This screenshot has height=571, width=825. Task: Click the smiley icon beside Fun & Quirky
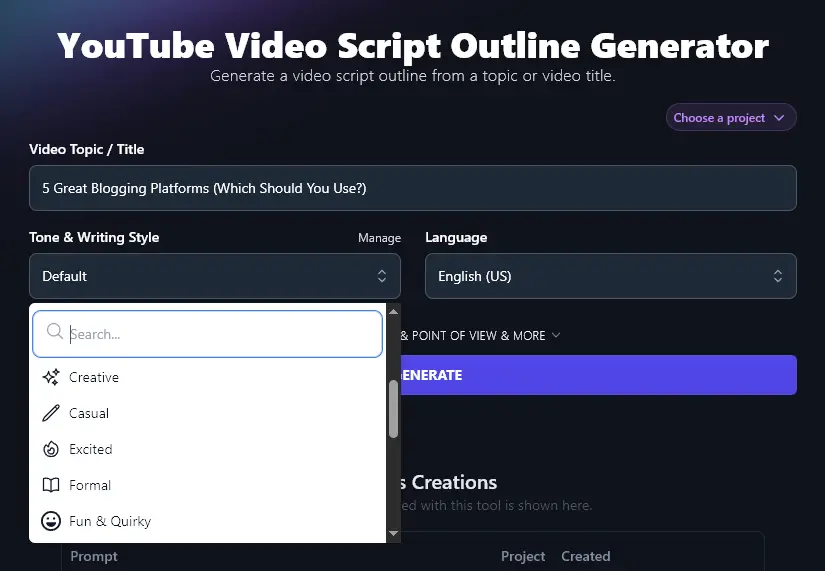pyautogui.click(x=51, y=521)
